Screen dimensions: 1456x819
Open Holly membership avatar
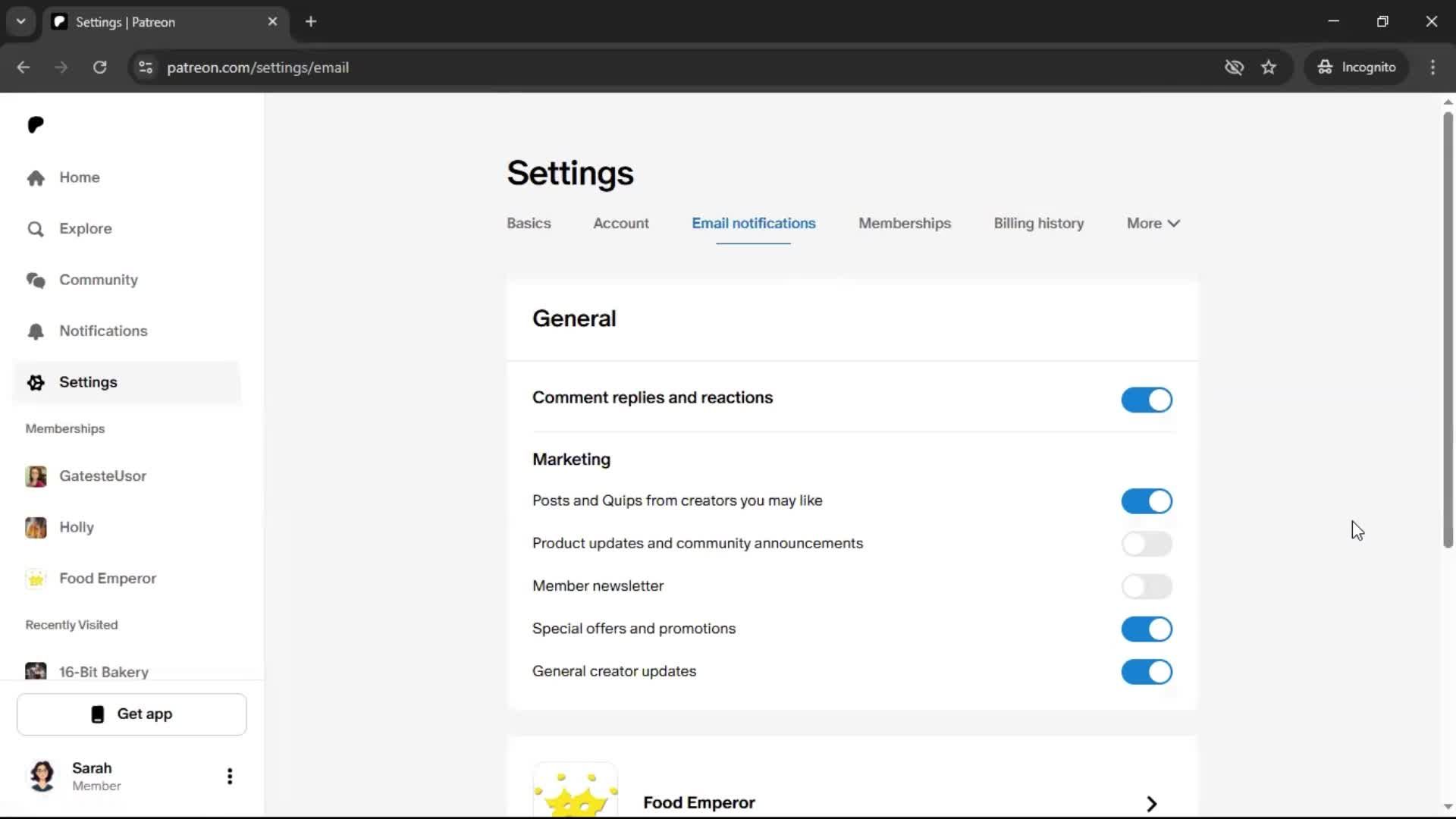point(36,527)
